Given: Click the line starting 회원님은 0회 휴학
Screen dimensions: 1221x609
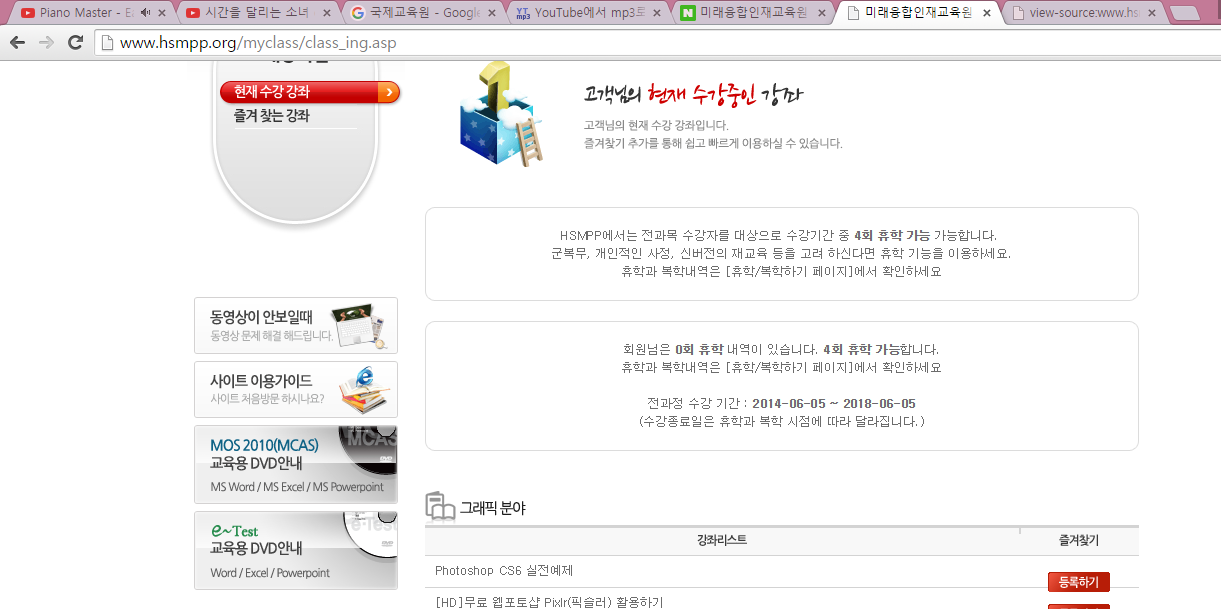Looking at the screenshot, I should [x=781, y=350].
